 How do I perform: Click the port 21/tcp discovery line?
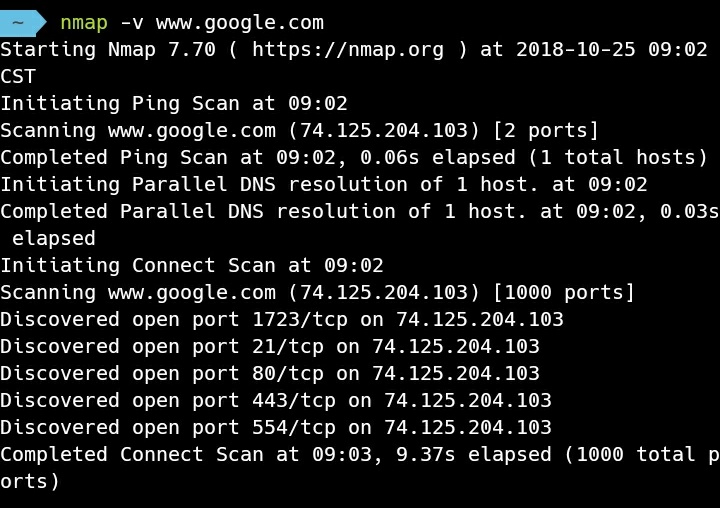click(270, 347)
